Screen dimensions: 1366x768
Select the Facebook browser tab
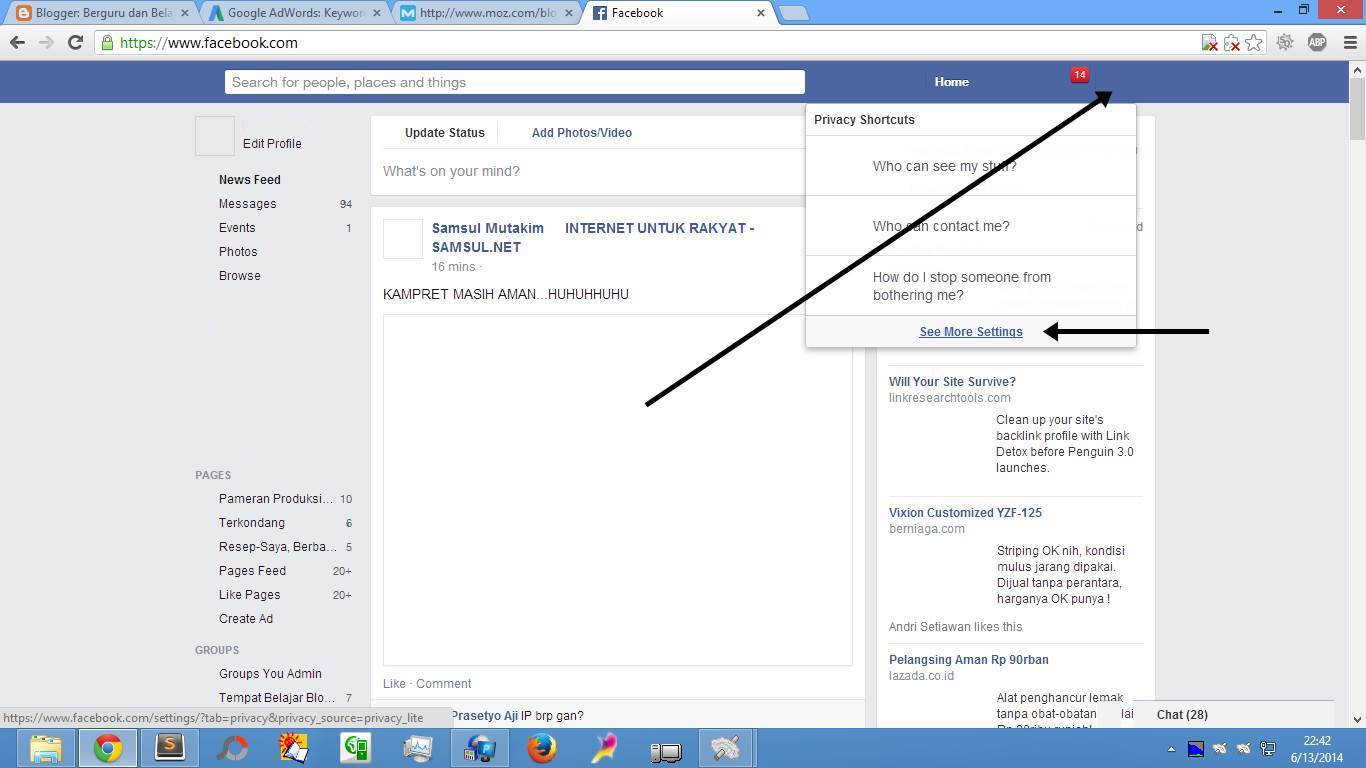680,13
